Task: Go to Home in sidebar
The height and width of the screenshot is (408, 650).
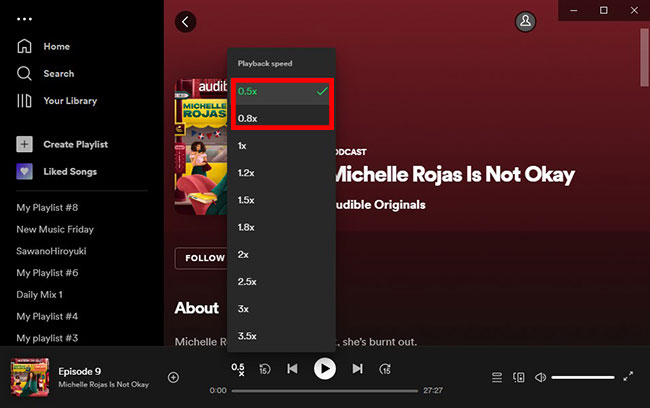Action: tap(43, 46)
